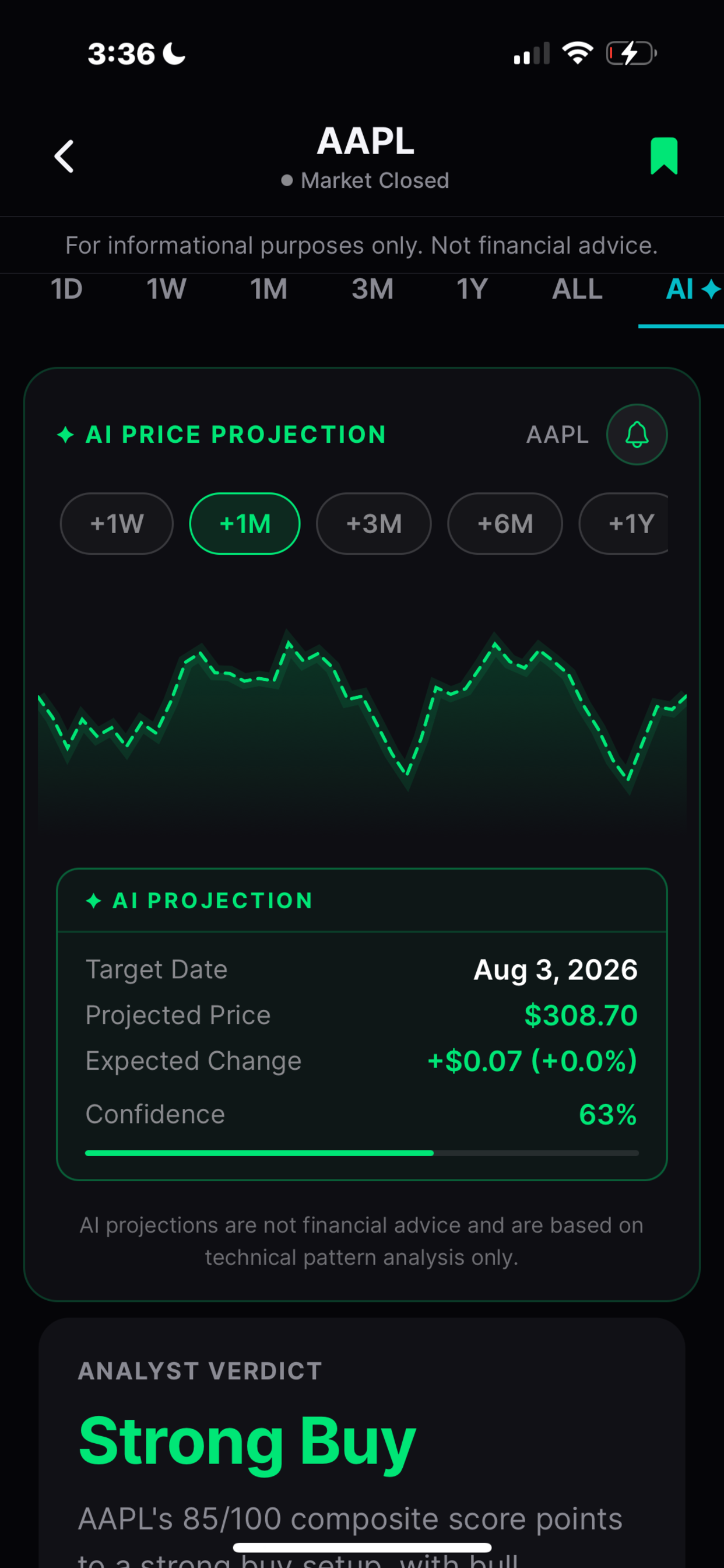
Task: Tap the battery charging status icon
Action: pyautogui.click(x=631, y=53)
